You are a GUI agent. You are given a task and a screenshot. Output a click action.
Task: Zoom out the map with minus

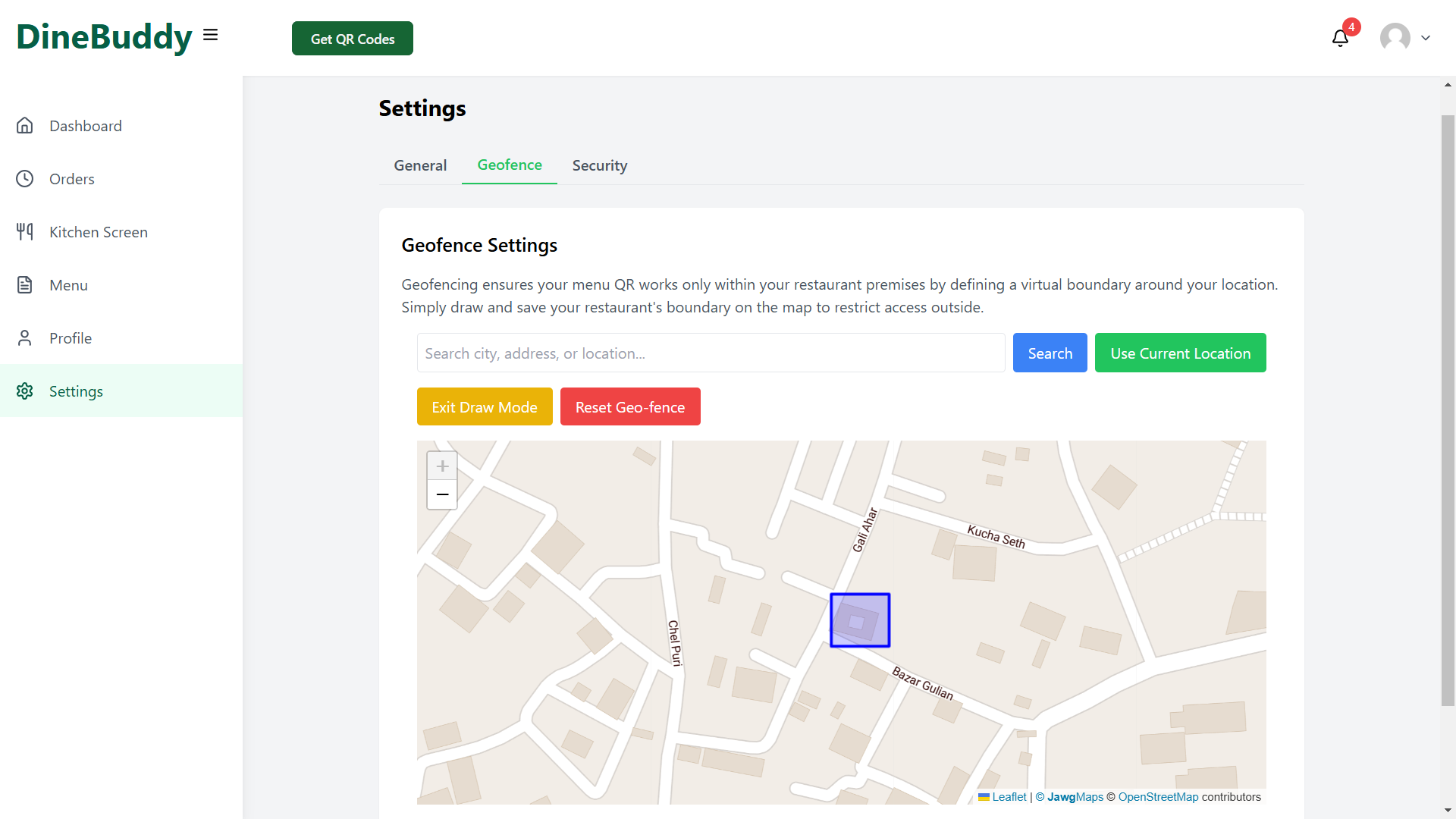click(442, 494)
